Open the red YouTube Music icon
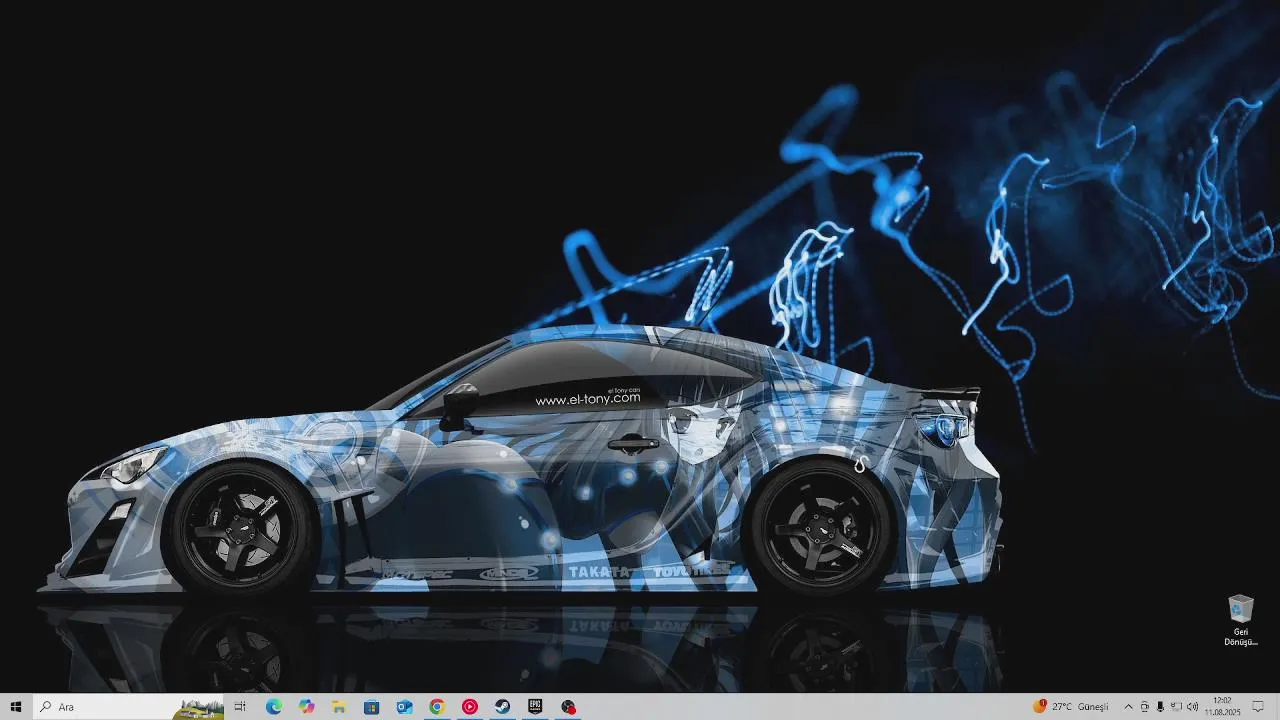Screen dimensions: 1280x720 (x=470, y=707)
